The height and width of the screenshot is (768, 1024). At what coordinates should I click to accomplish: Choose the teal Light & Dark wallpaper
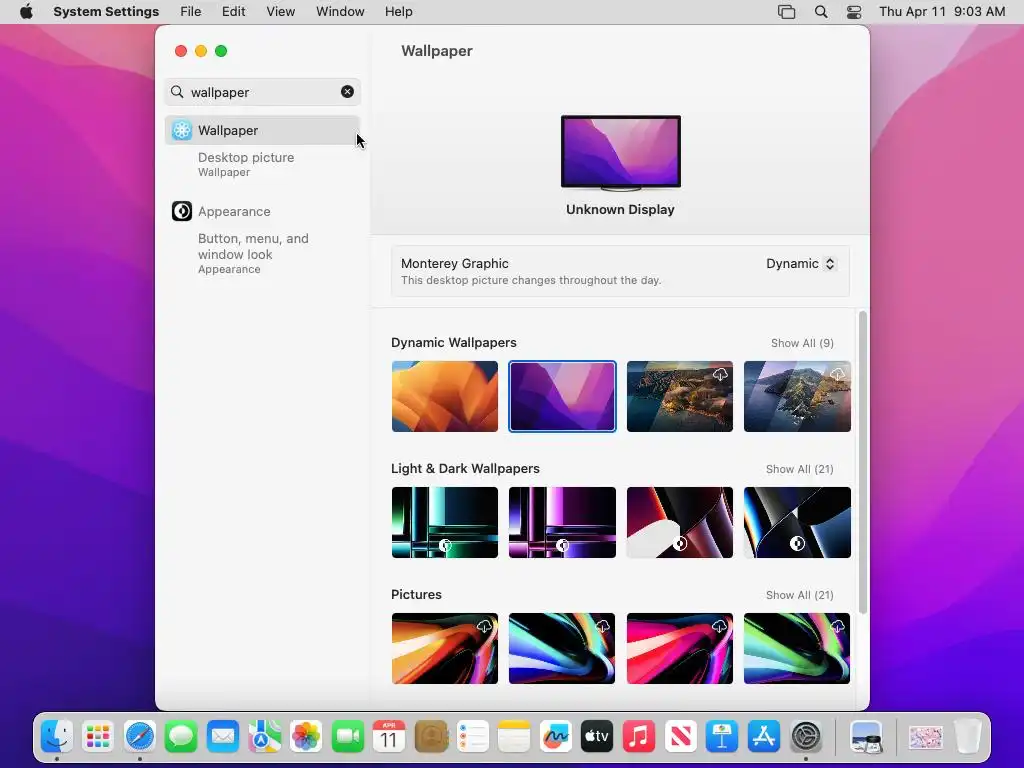pos(445,522)
